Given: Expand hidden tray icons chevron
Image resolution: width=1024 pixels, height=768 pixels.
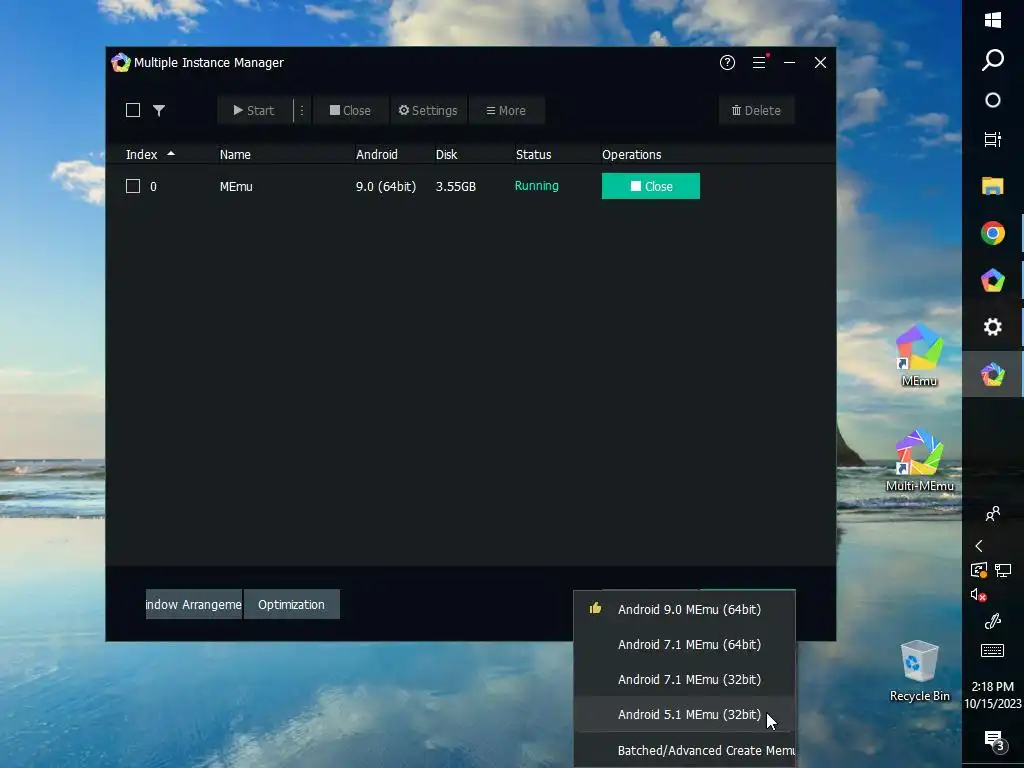Looking at the screenshot, I should [x=978, y=546].
